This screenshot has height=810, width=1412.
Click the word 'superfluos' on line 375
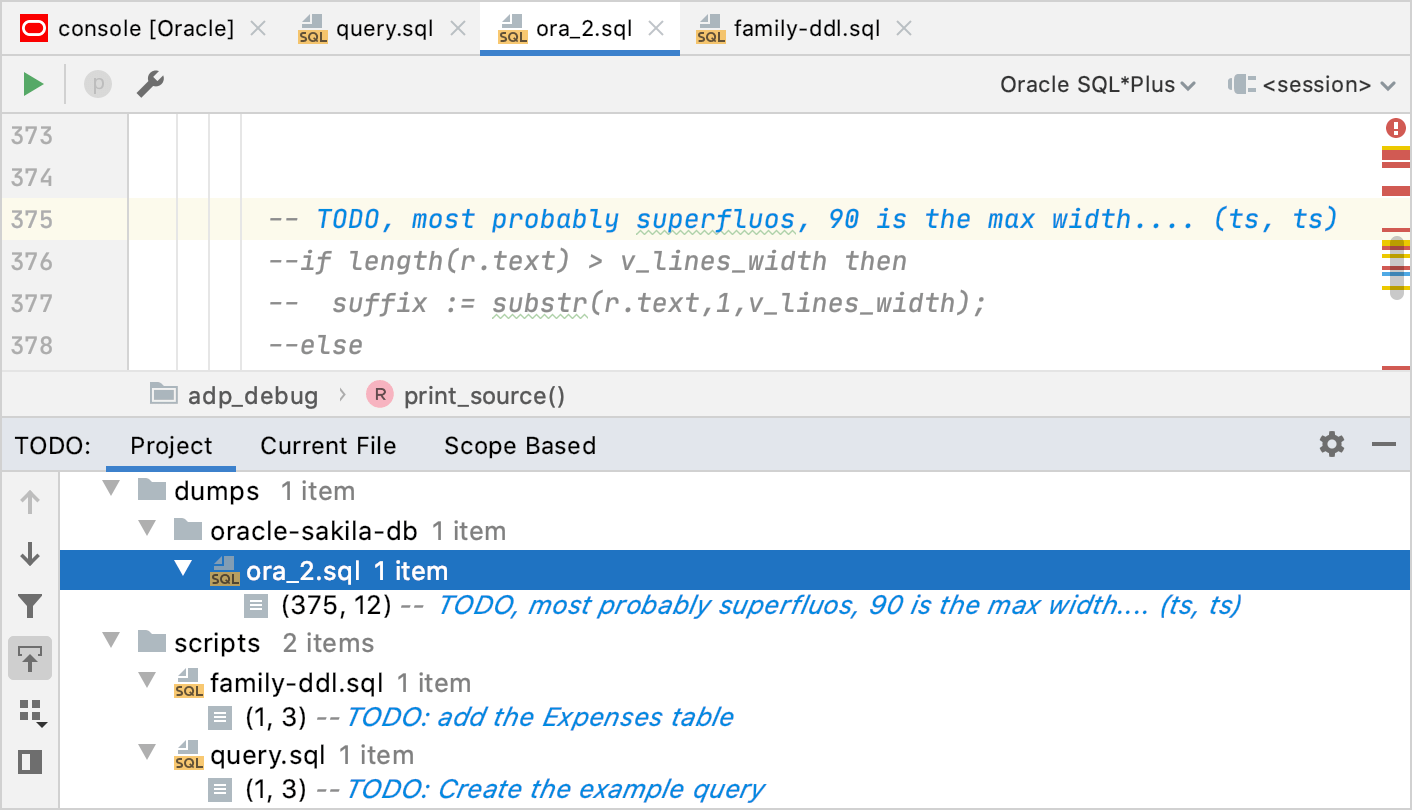tap(715, 219)
